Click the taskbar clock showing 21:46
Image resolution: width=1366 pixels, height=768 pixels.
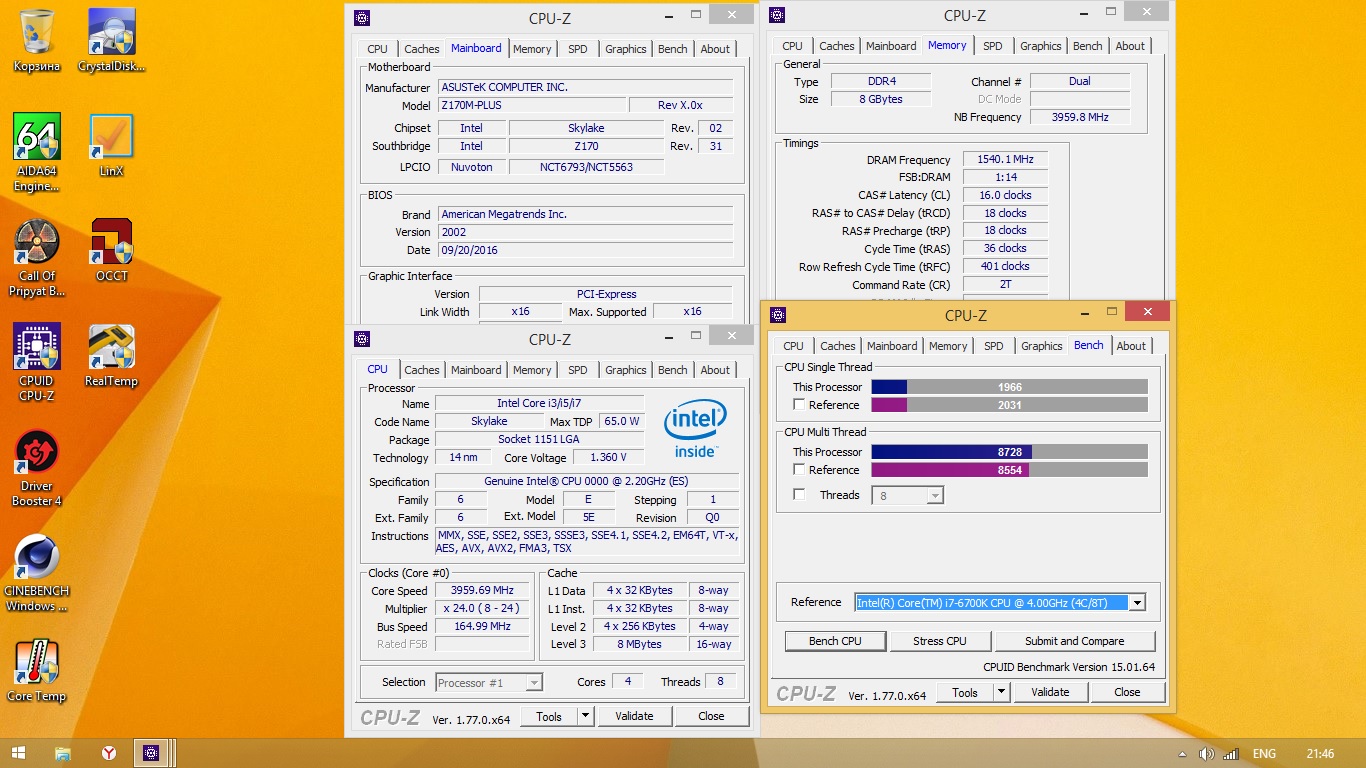(x=1320, y=753)
